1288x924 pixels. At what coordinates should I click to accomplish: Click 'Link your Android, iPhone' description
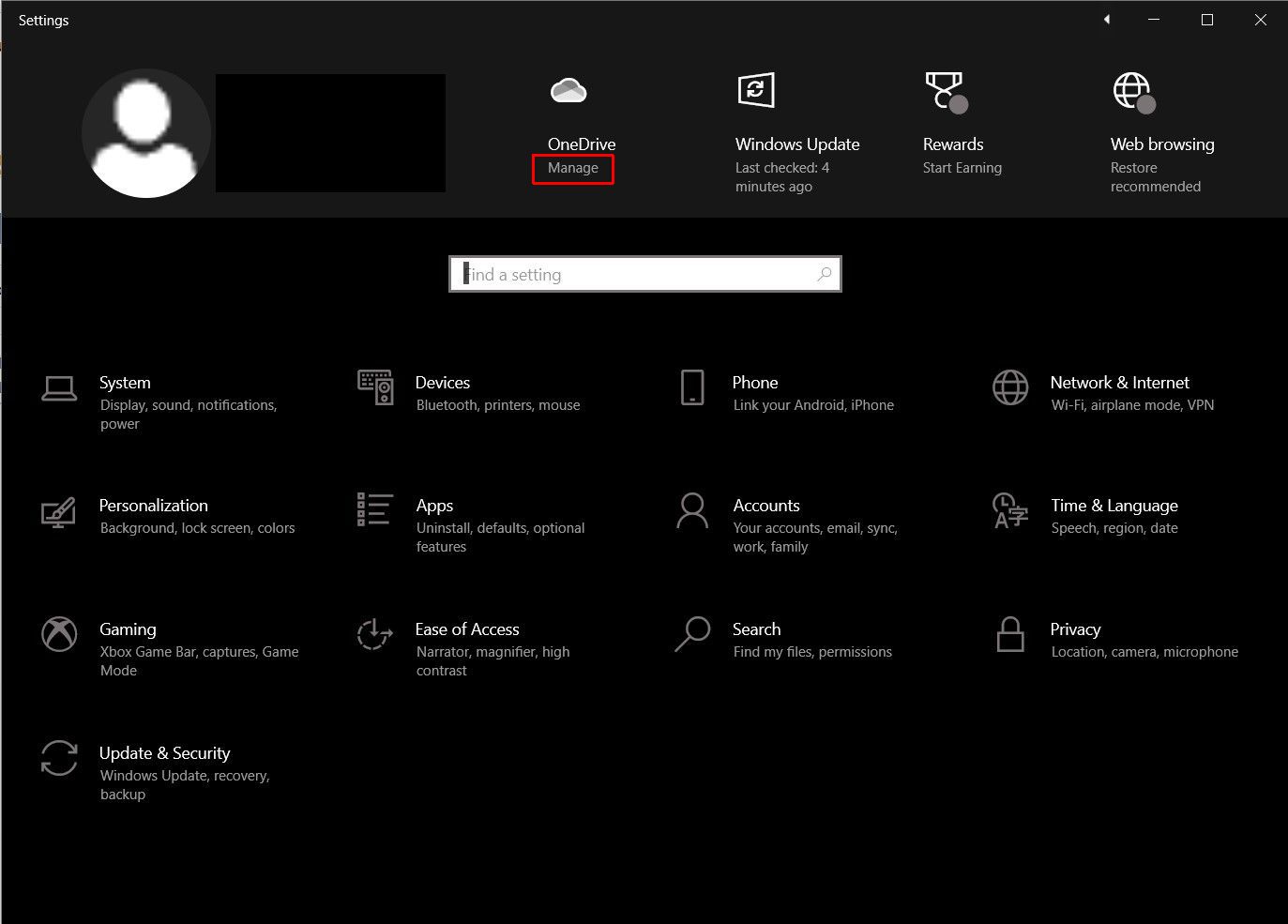click(x=813, y=405)
